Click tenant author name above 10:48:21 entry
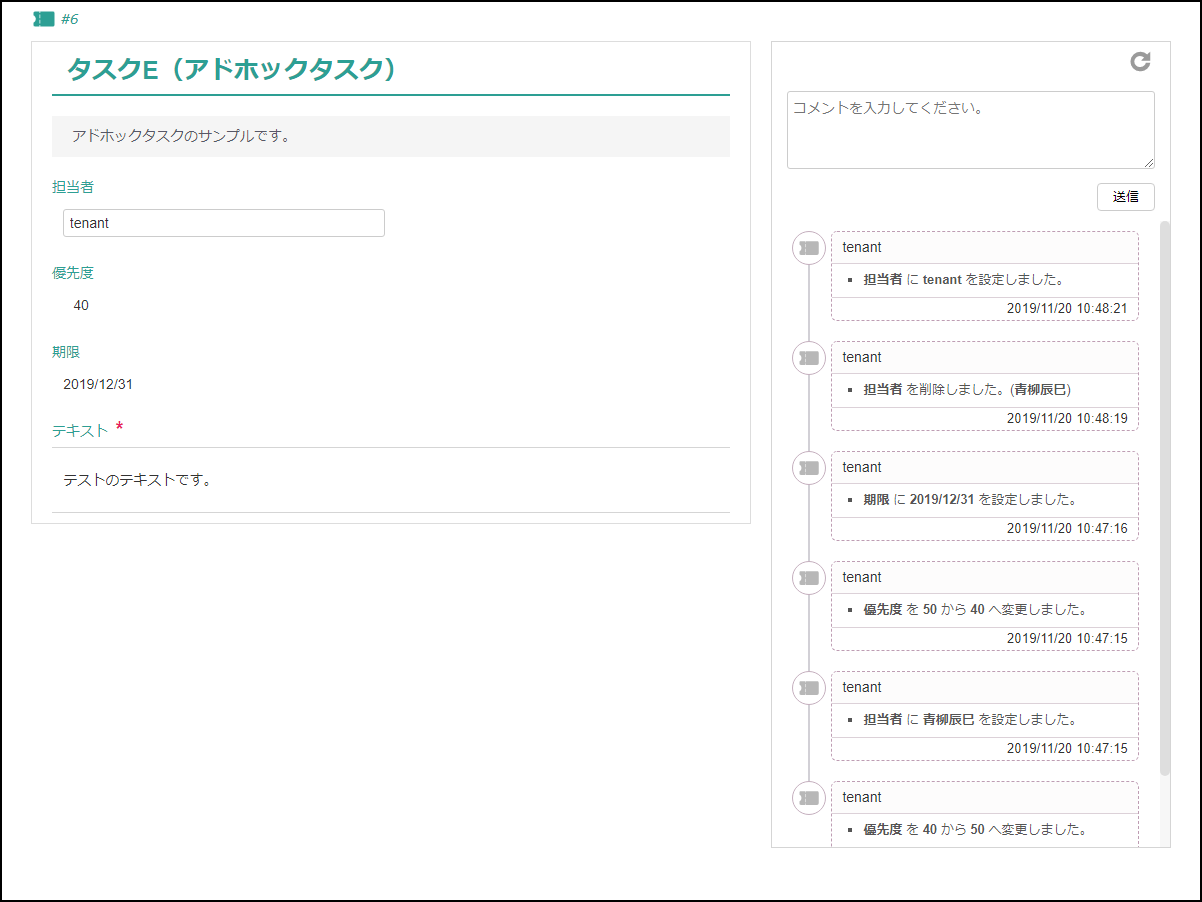This screenshot has width=1202, height=902. tap(862, 247)
